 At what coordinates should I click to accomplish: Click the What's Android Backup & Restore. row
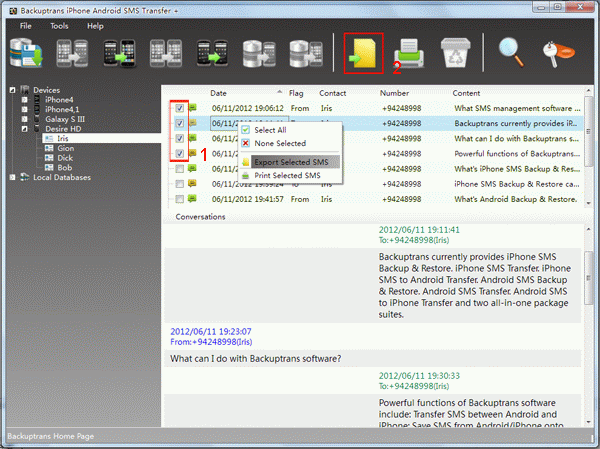tap(376, 199)
